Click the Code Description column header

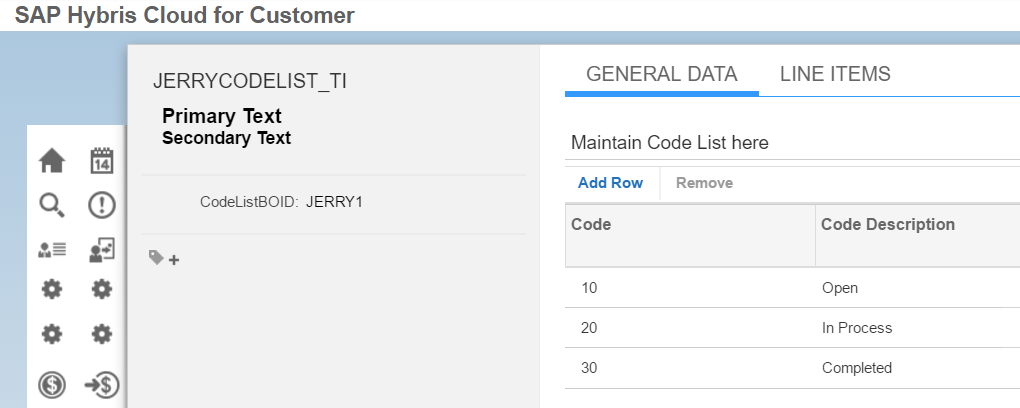tap(917, 236)
